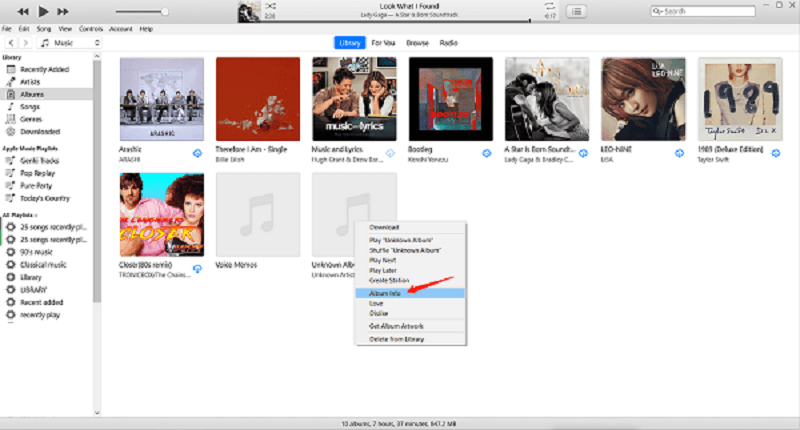Open the 1989 Deluxe Edition album cover
800x430 pixels.
740,99
